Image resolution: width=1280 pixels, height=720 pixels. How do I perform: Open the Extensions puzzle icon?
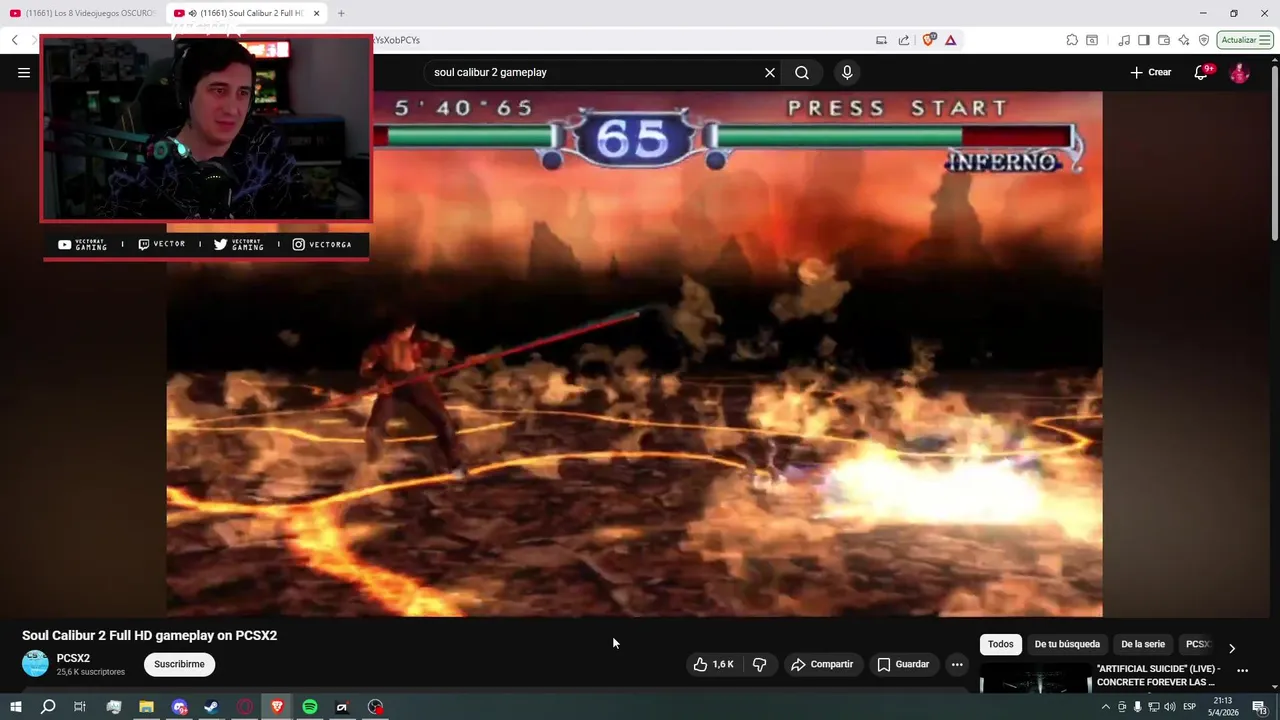pos(1072,40)
